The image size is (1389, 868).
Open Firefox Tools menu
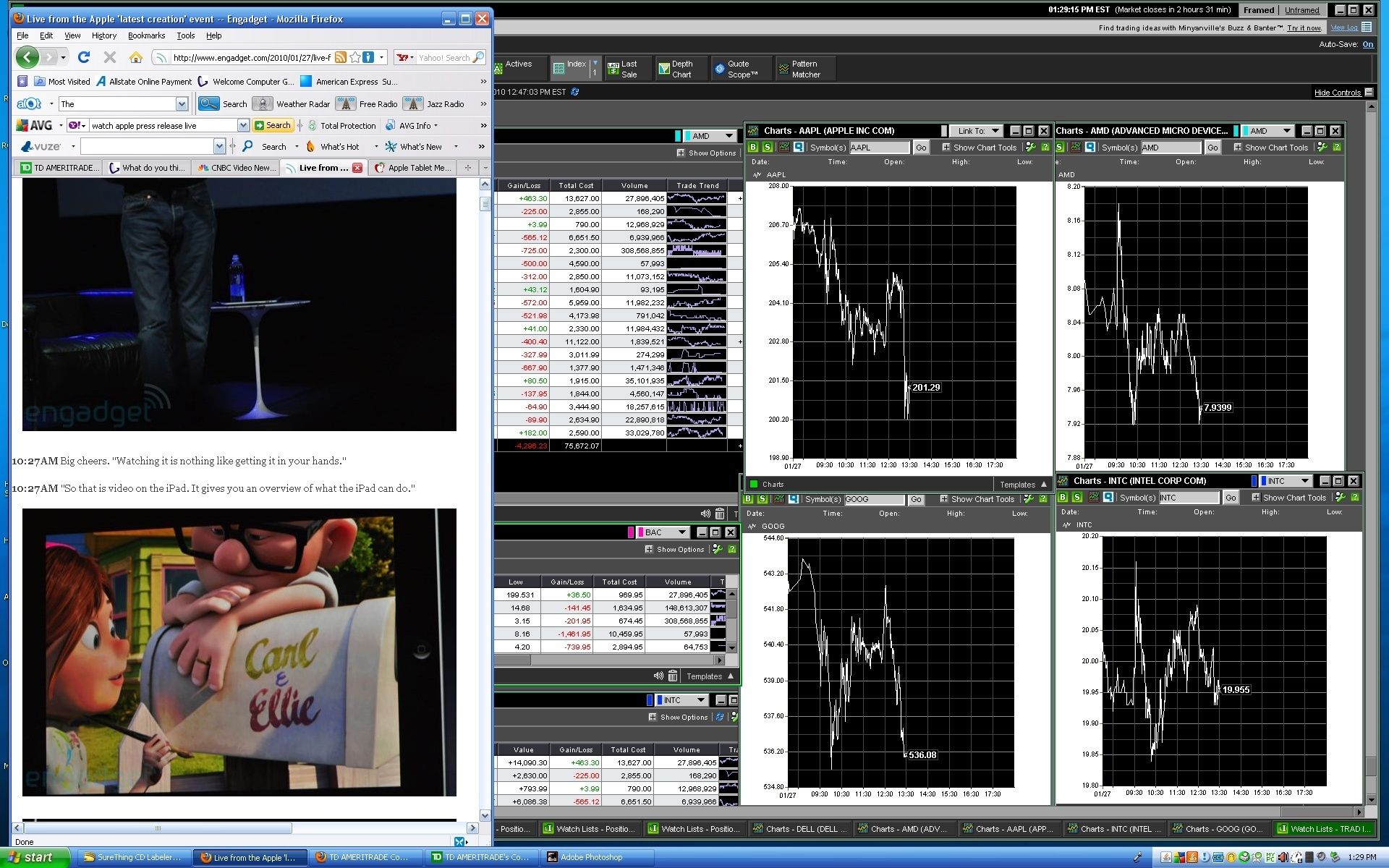186,35
